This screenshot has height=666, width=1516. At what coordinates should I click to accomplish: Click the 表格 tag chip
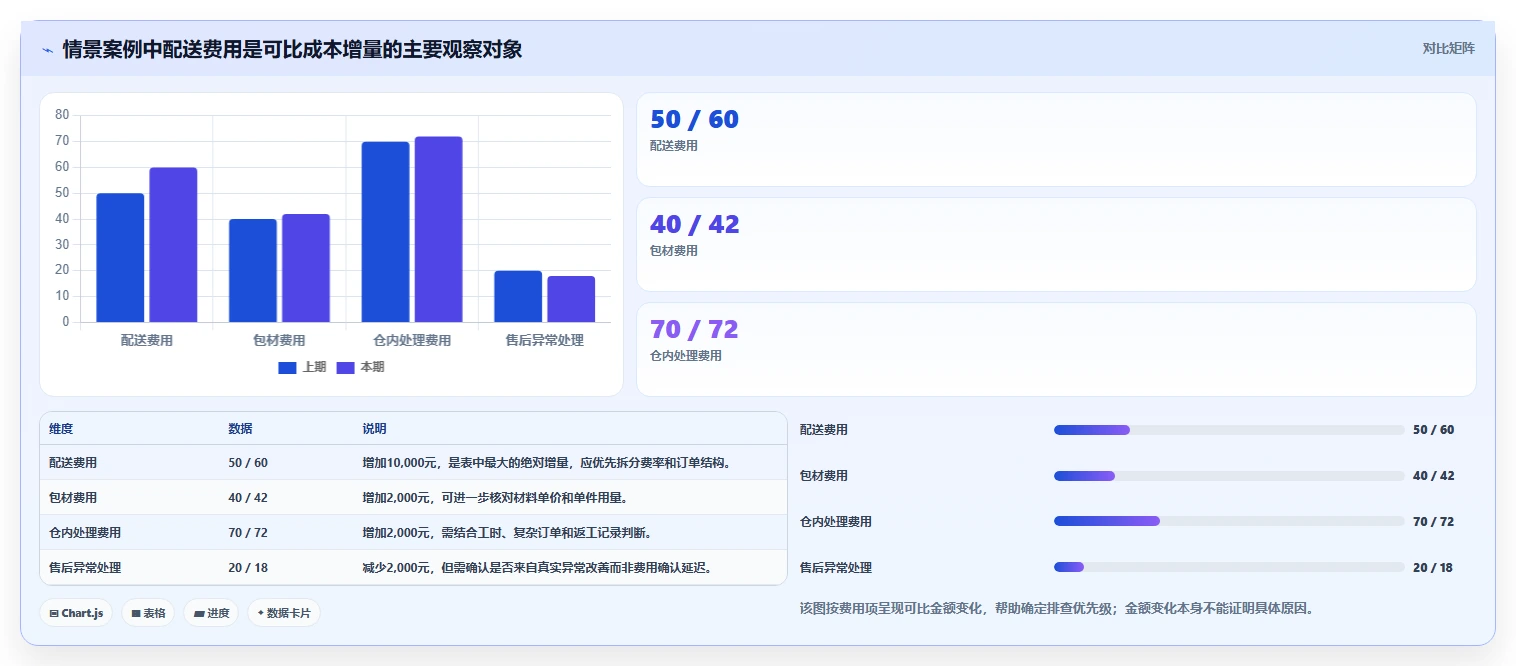point(148,613)
